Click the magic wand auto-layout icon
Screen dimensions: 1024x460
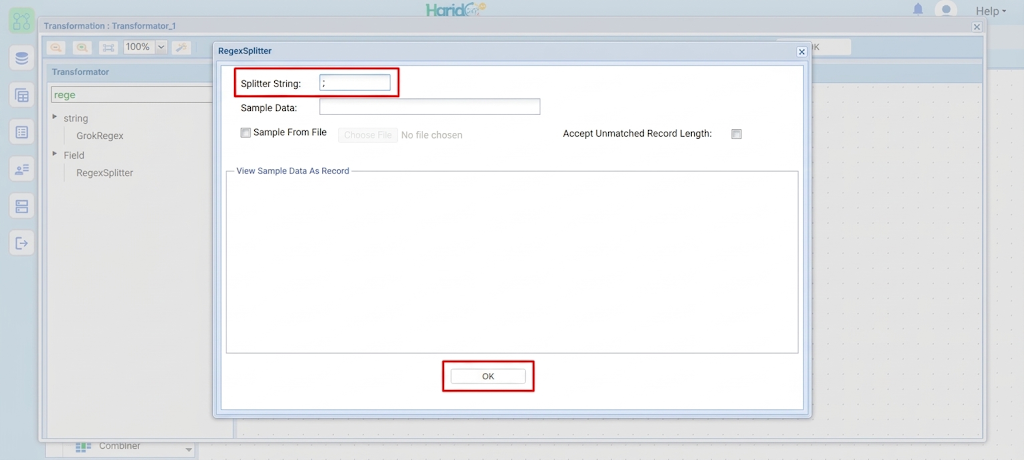coord(181,47)
